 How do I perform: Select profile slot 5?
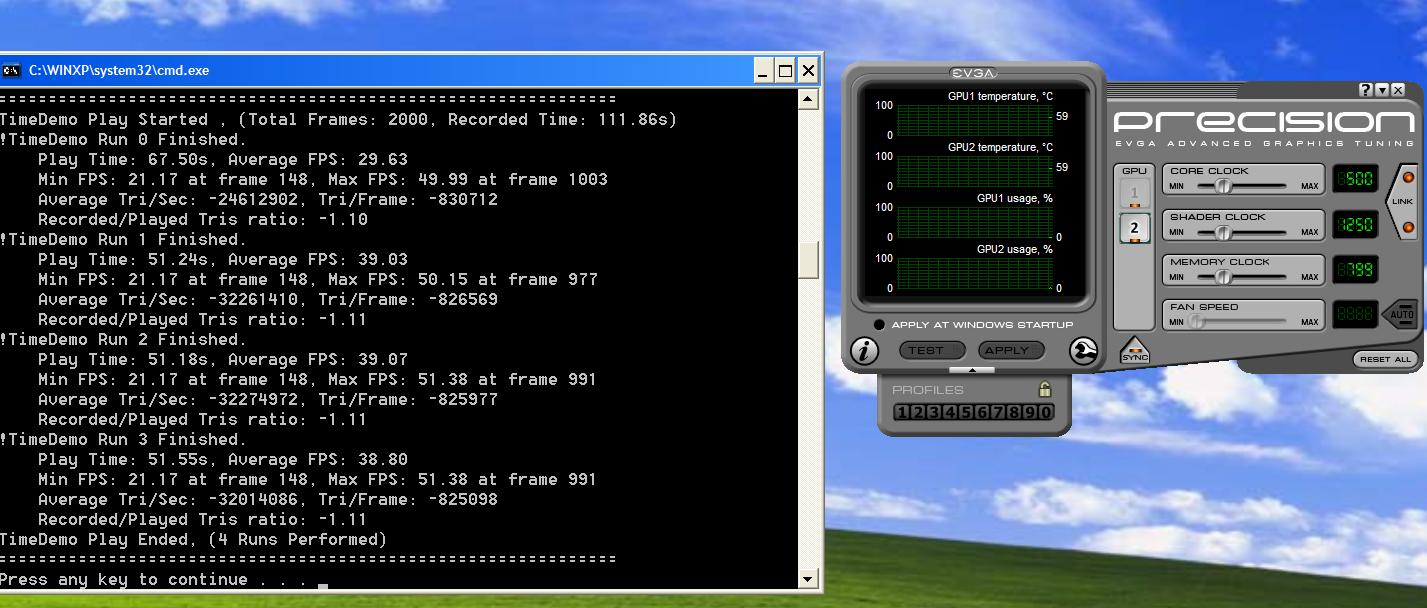[966, 412]
